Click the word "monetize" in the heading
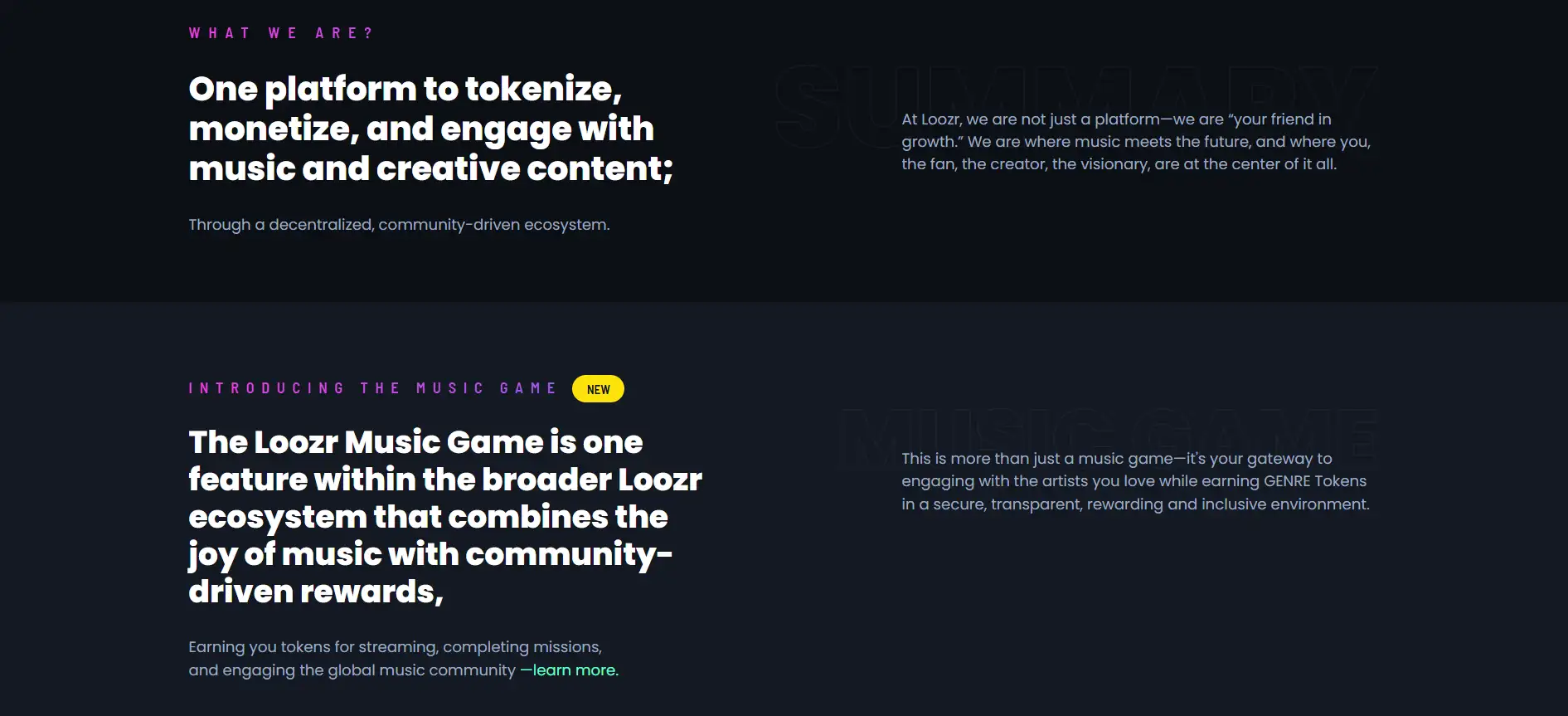Screen dimensions: 1568x716 (270, 129)
